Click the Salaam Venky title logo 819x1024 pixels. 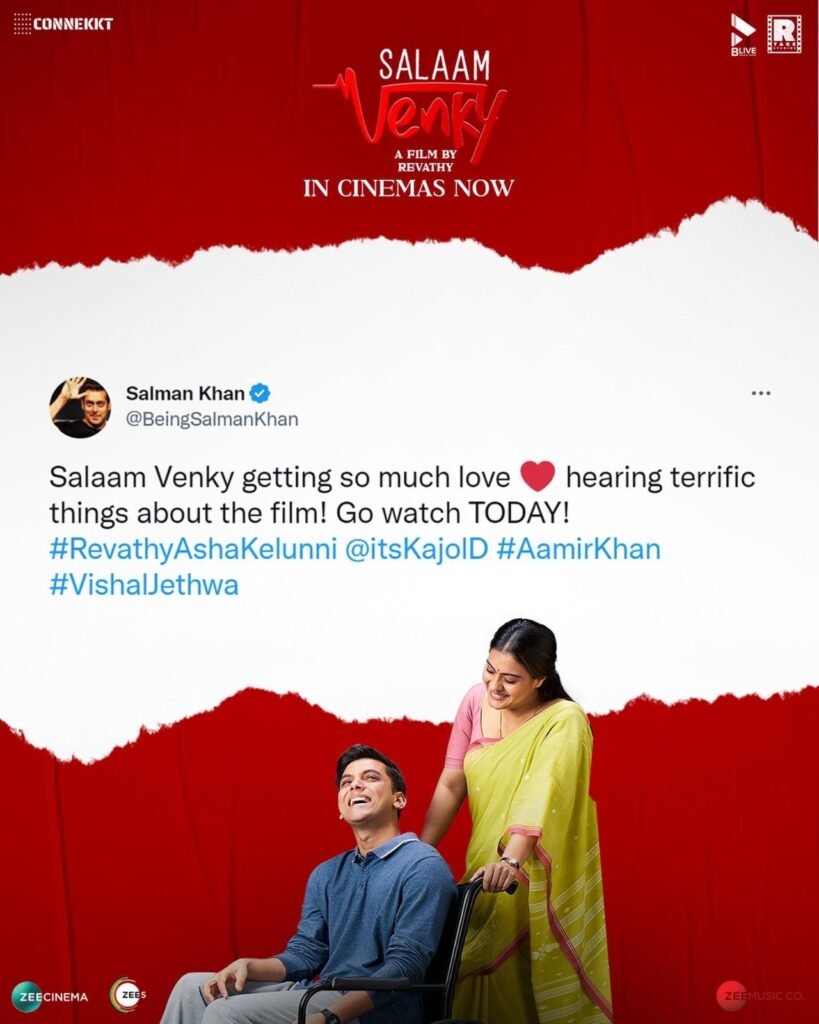[410, 98]
